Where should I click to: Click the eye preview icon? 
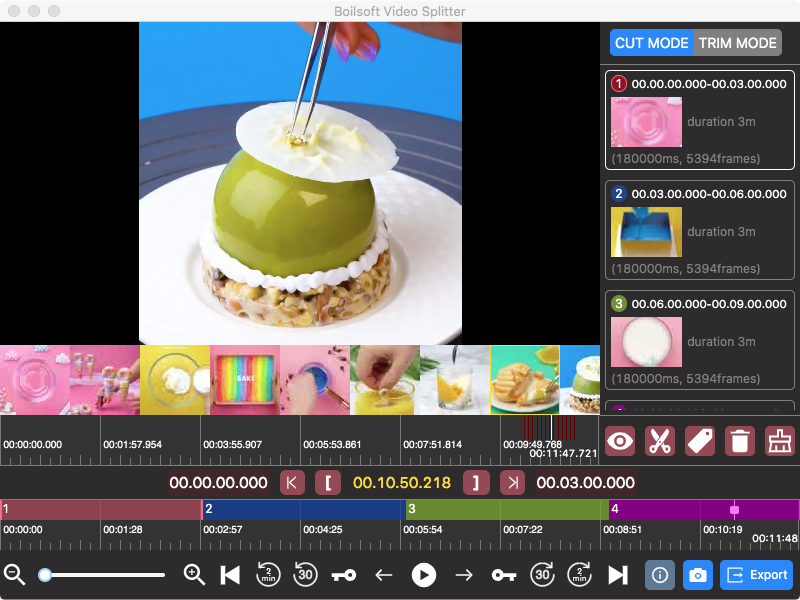click(620, 441)
